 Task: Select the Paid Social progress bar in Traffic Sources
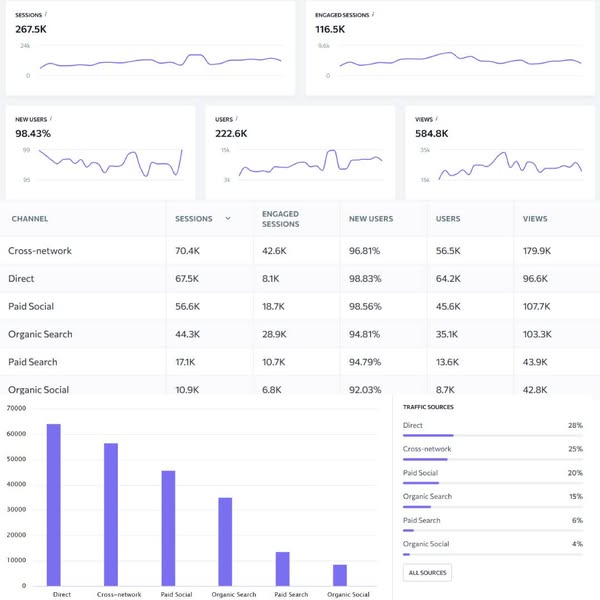click(493, 483)
